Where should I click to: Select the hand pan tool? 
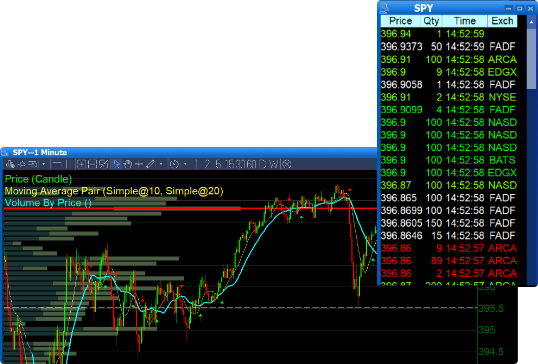pos(128,164)
